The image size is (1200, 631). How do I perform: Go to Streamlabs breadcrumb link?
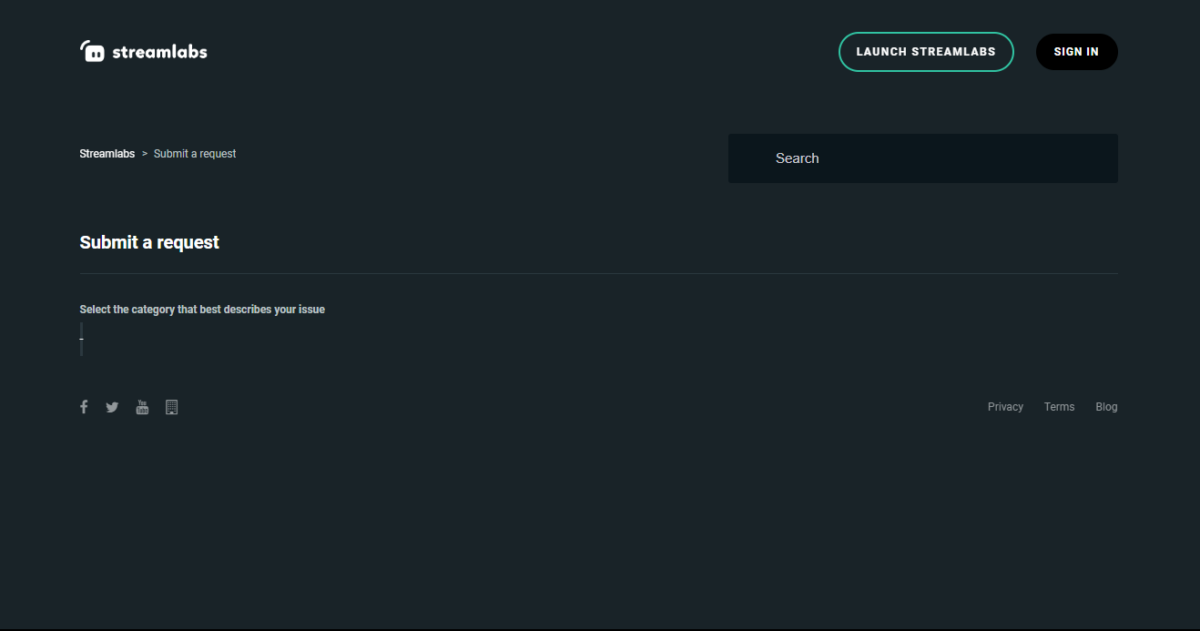click(107, 154)
